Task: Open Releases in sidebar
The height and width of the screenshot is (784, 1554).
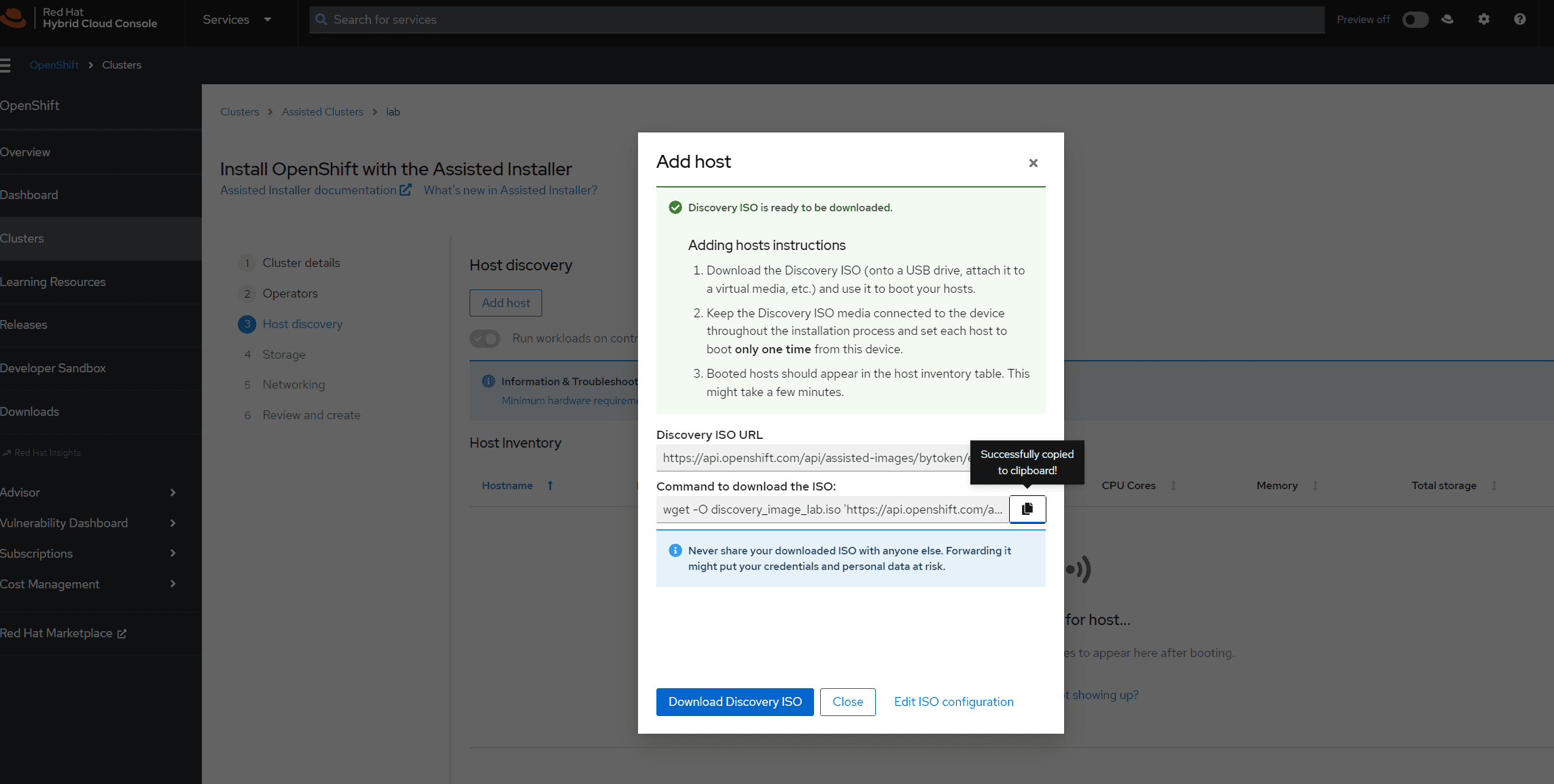Action: point(101,325)
